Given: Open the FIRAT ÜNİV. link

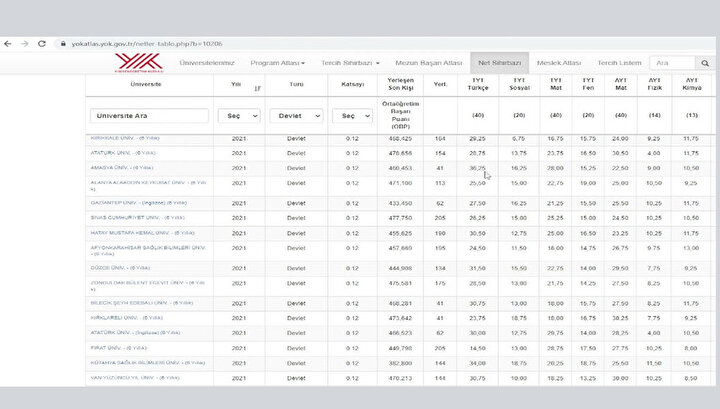Looking at the screenshot, I should 118,348.
